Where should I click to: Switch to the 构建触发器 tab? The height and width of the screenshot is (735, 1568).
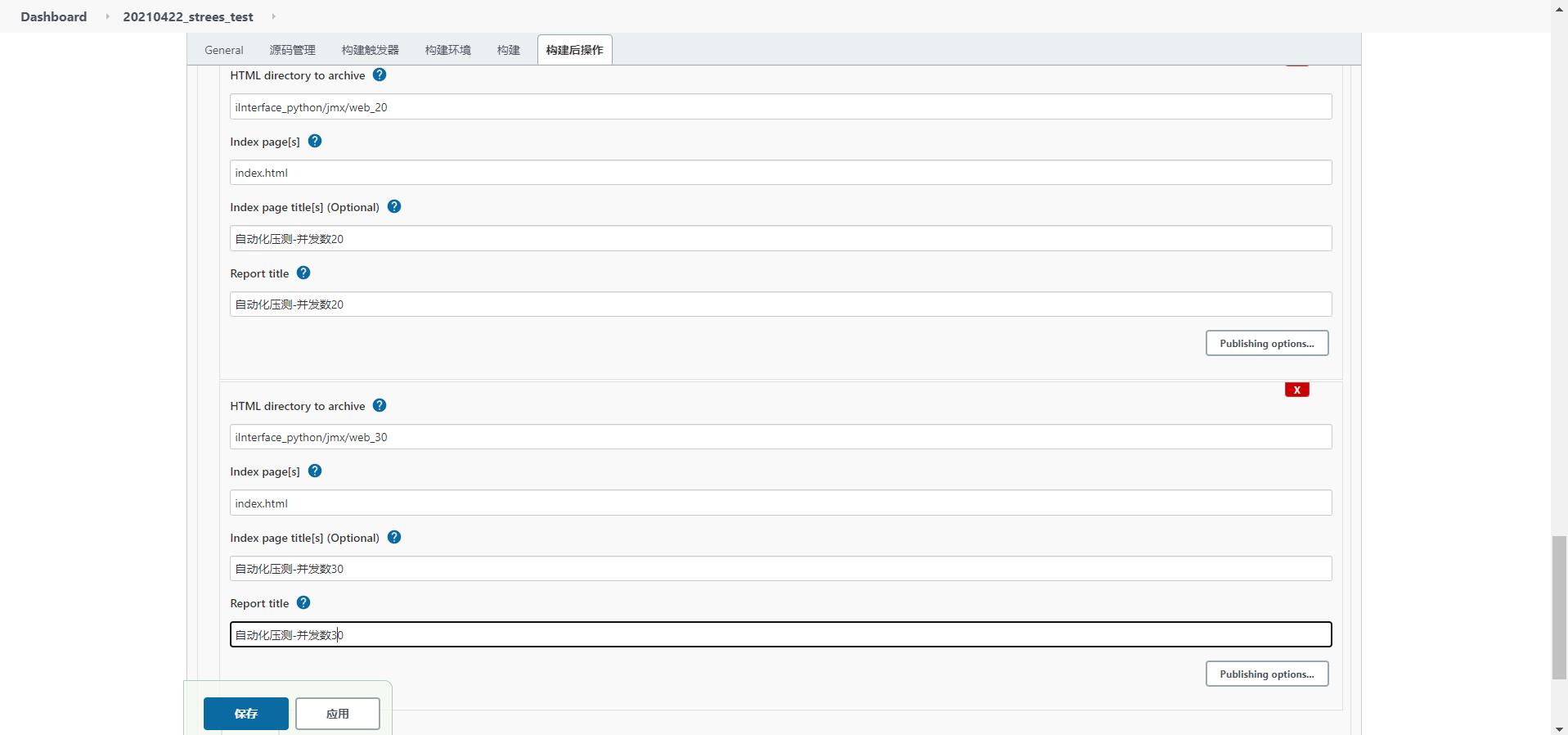coord(371,50)
